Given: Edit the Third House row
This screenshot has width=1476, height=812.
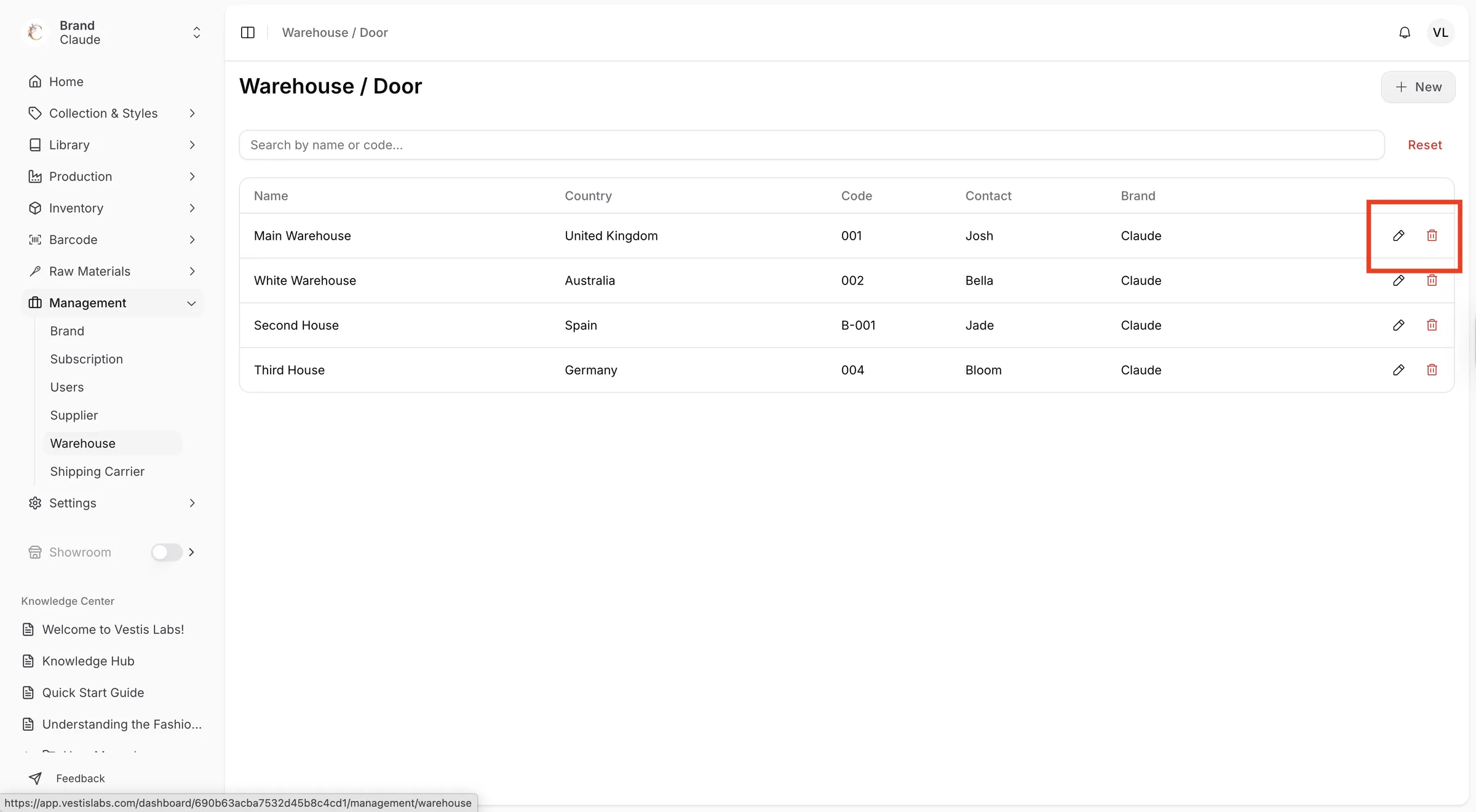Looking at the screenshot, I should [1399, 370].
